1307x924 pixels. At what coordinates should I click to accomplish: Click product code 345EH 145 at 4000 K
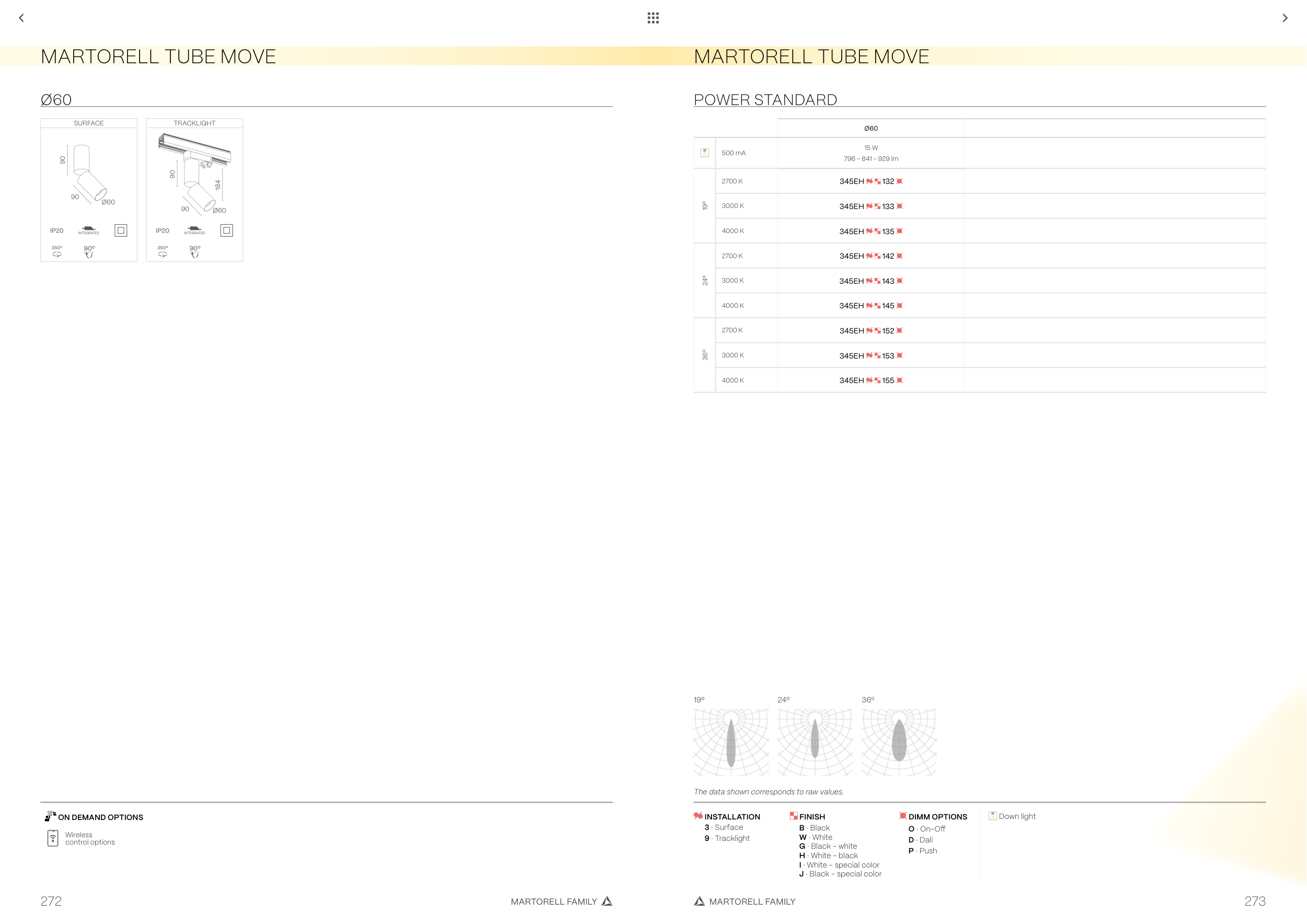(870, 306)
